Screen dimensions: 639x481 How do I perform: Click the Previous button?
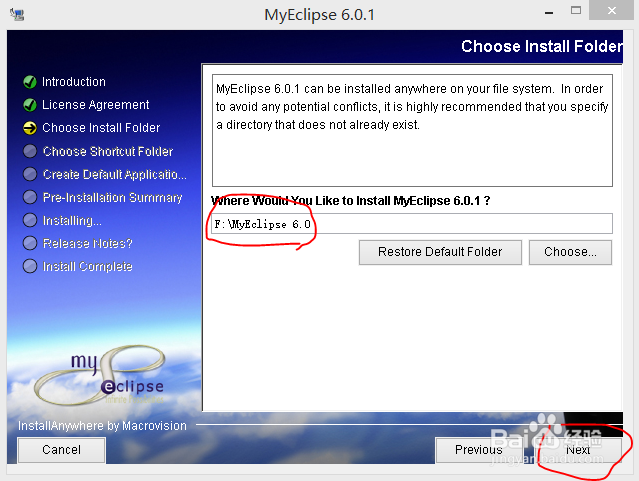point(478,450)
